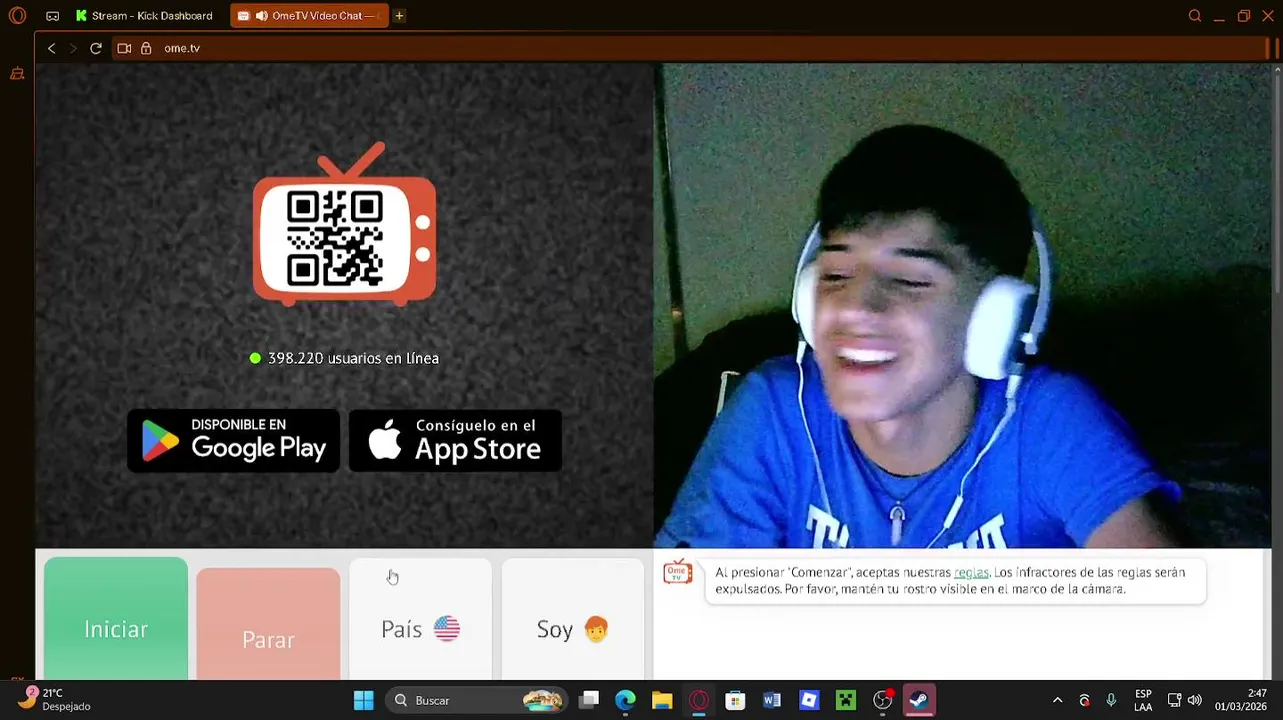Go back with the browser back arrow
Image resolution: width=1283 pixels, height=720 pixels.
(x=52, y=48)
